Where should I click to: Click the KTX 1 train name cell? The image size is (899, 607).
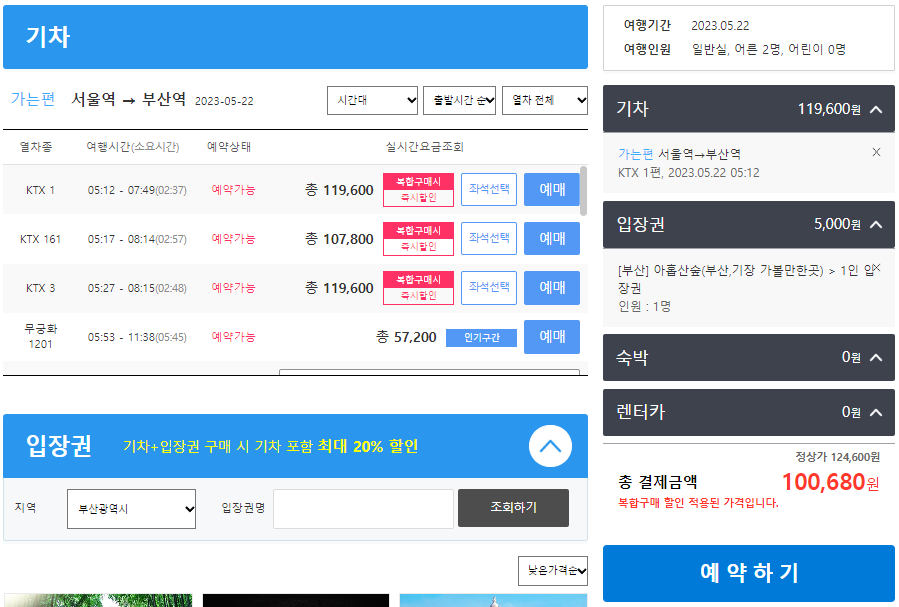coord(40,190)
